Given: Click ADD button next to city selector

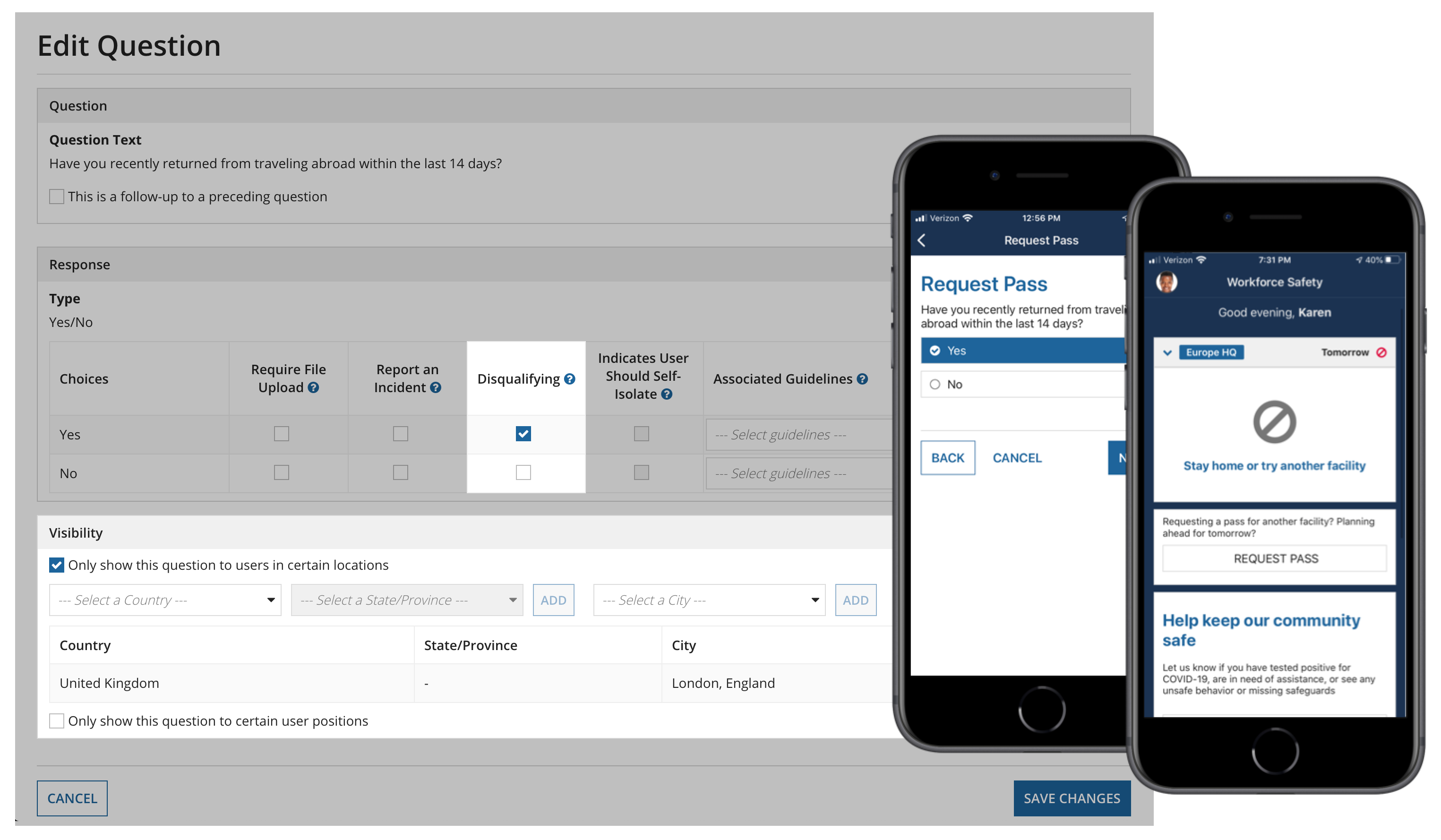Looking at the screenshot, I should tap(854, 600).
